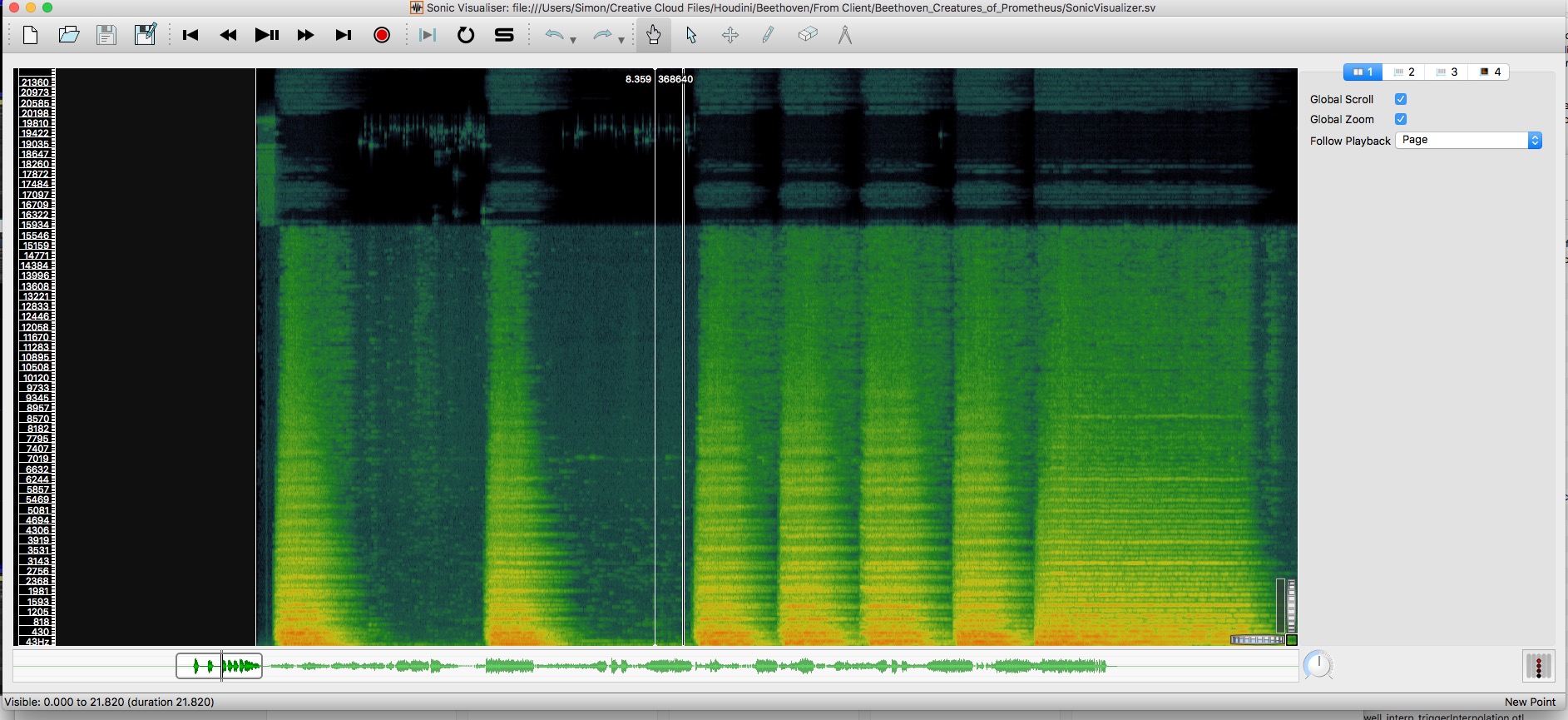Image resolution: width=1568 pixels, height=720 pixels.
Task: Click the playback speed dial
Action: 1318,665
